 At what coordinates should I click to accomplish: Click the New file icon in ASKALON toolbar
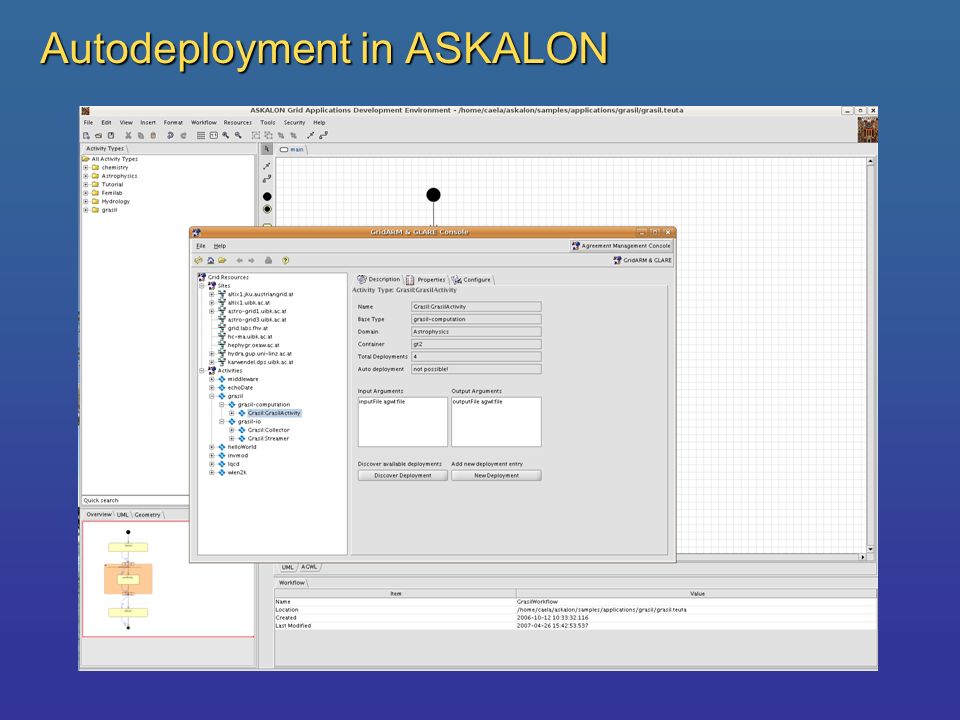coord(86,135)
